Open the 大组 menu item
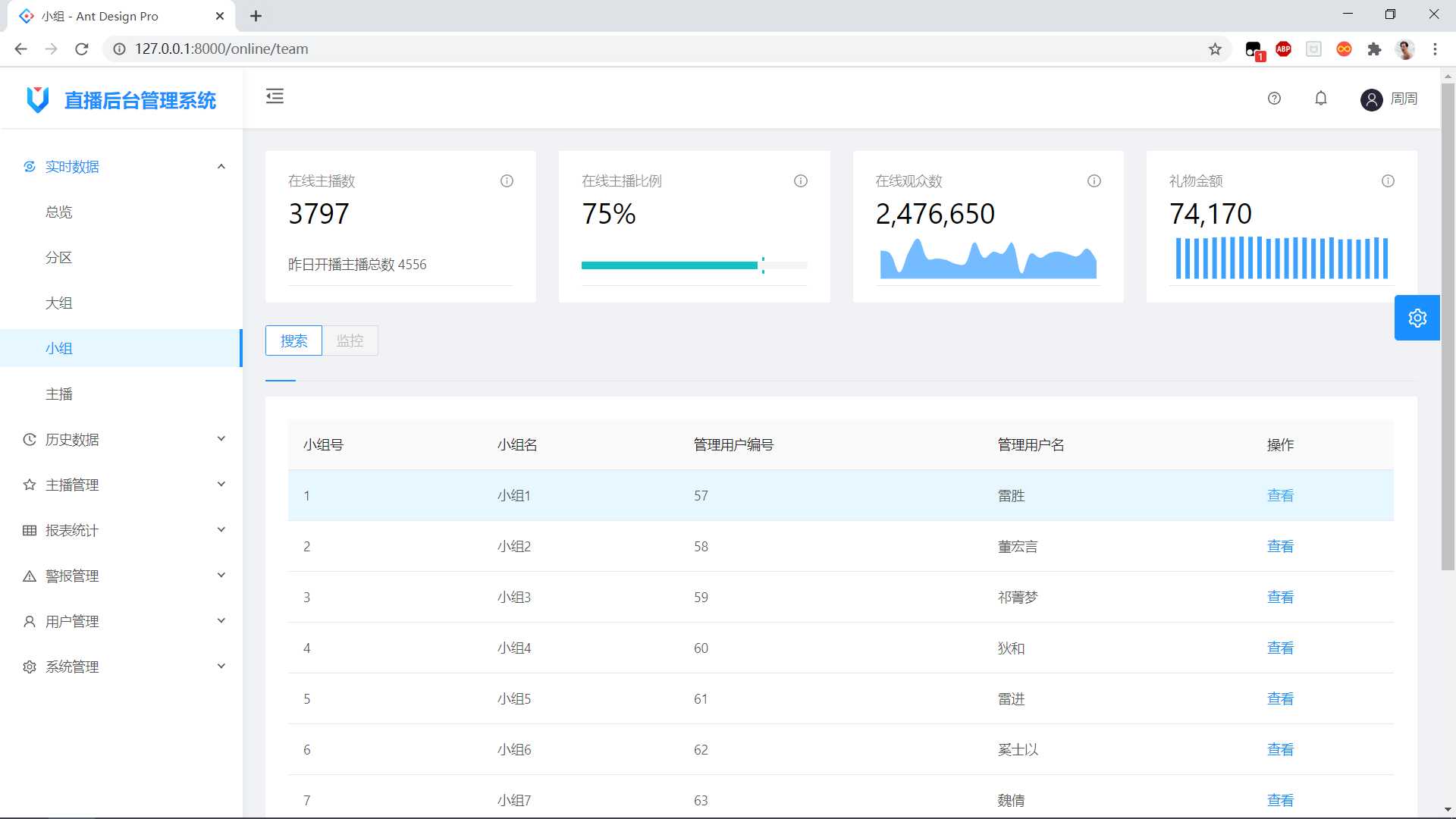The image size is (1456, 819). click(x=121, y=303)
